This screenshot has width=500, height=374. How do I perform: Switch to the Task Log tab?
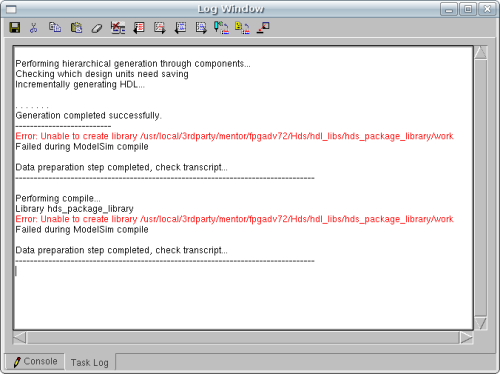(90, 362)
